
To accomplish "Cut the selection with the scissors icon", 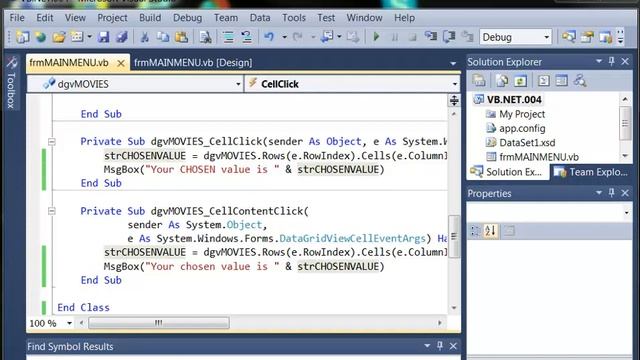I will tap(144, 37).
